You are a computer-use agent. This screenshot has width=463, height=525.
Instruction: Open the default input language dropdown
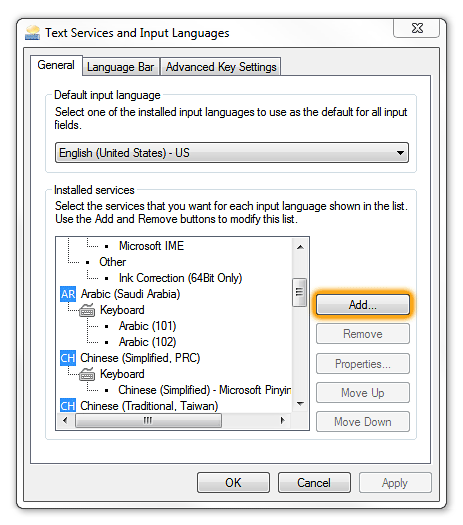click(232, 153)
